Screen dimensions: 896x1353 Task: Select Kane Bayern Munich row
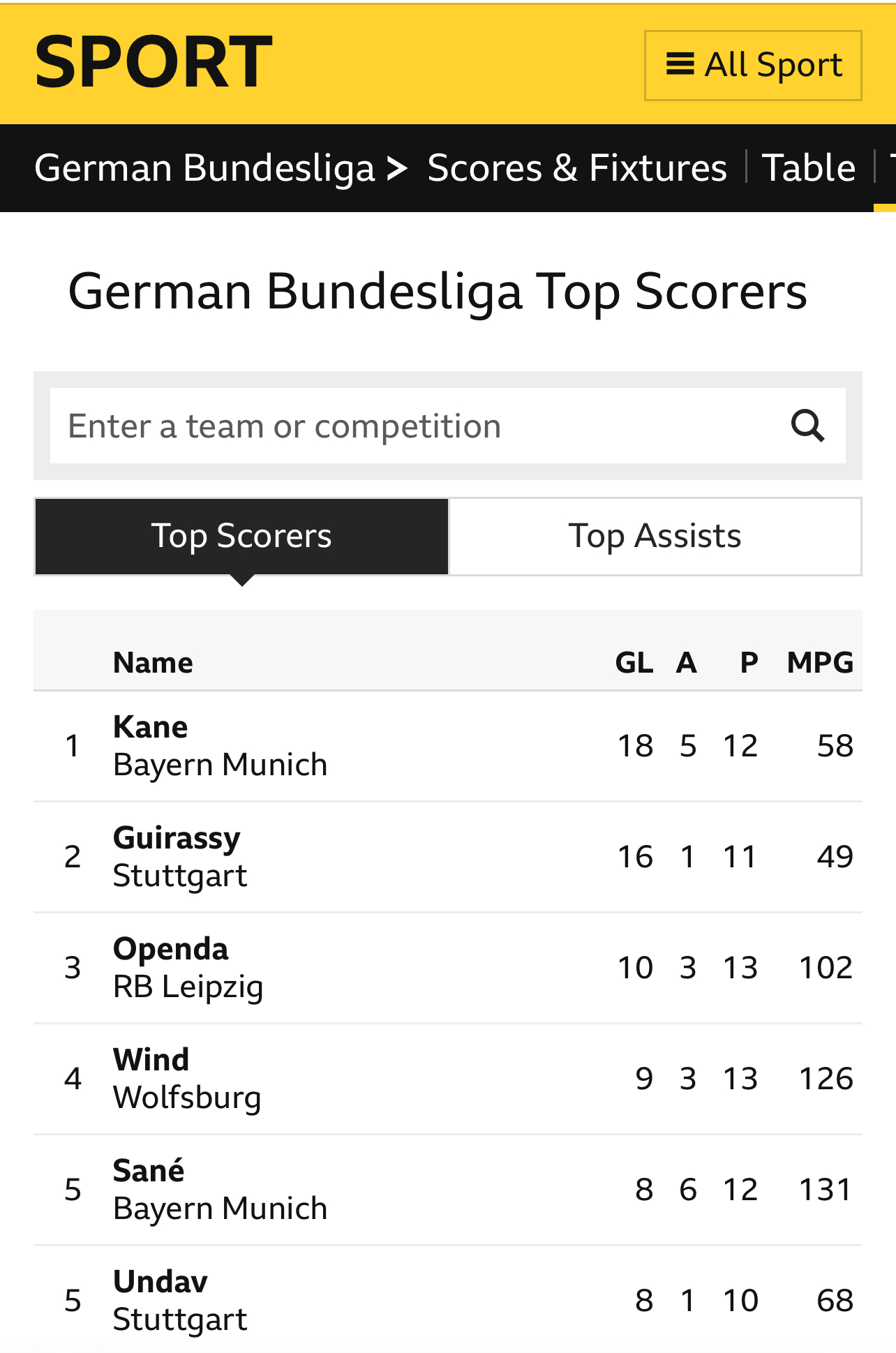click(448, 746)
